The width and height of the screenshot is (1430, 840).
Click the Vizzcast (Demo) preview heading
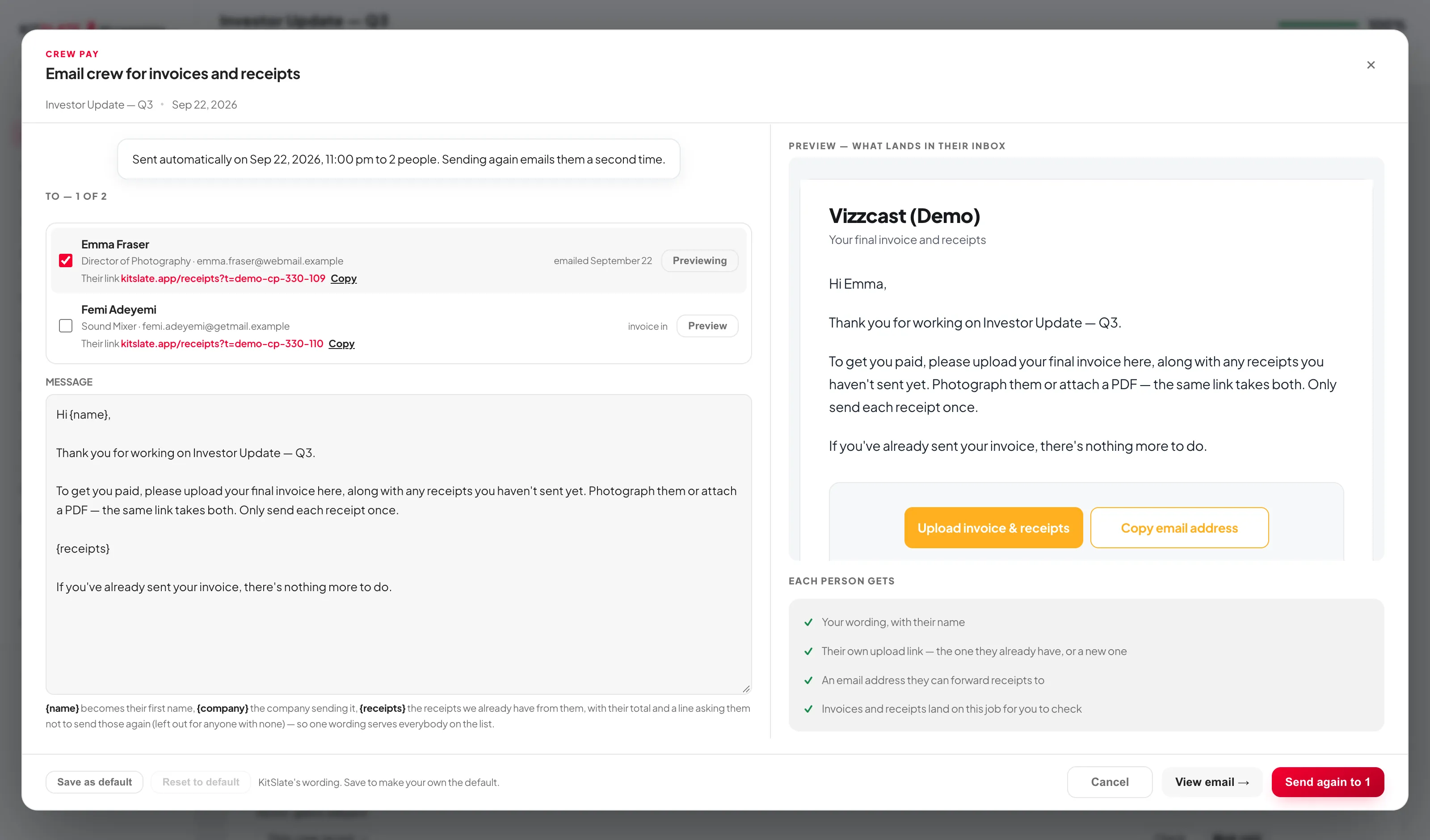(904, 216)
